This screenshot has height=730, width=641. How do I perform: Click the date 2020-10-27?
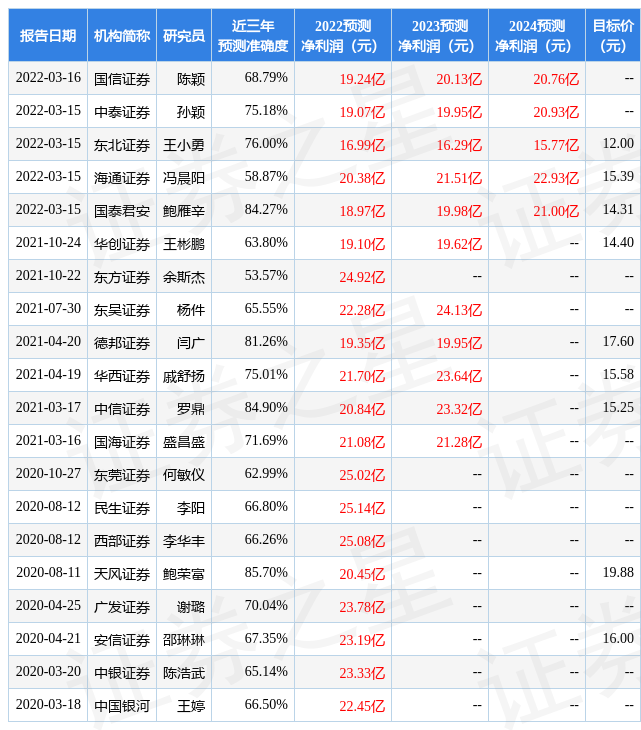click(48, 473)
